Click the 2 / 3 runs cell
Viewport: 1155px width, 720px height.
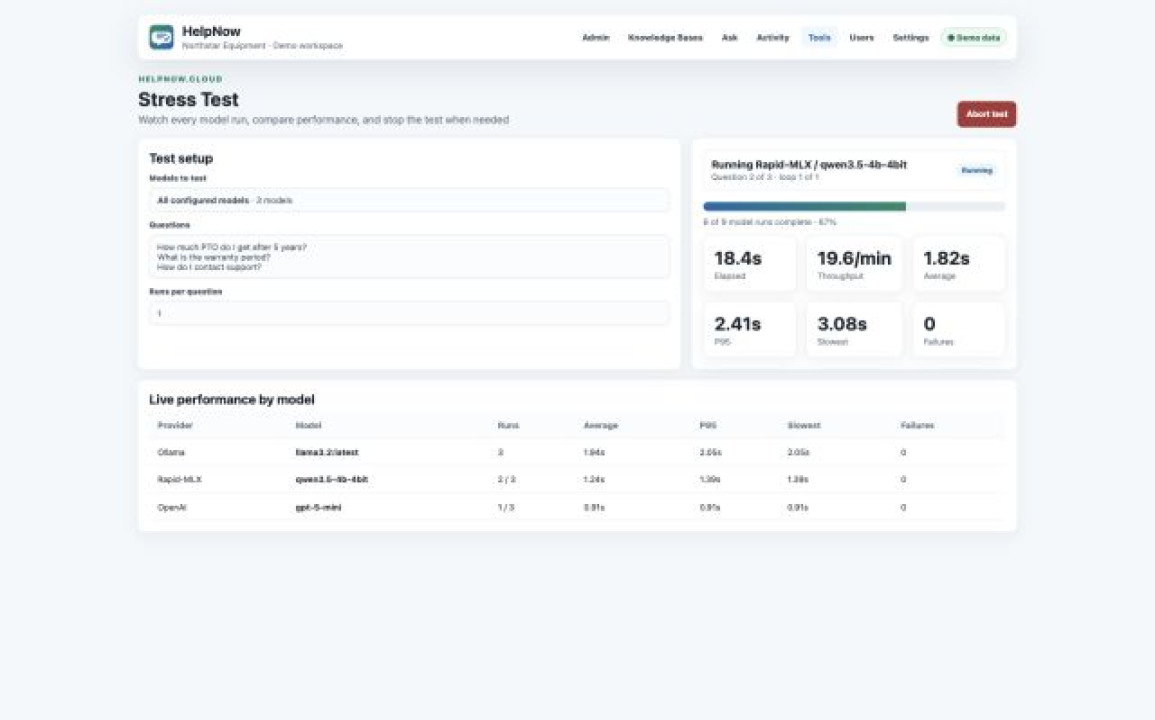[507, 480]
